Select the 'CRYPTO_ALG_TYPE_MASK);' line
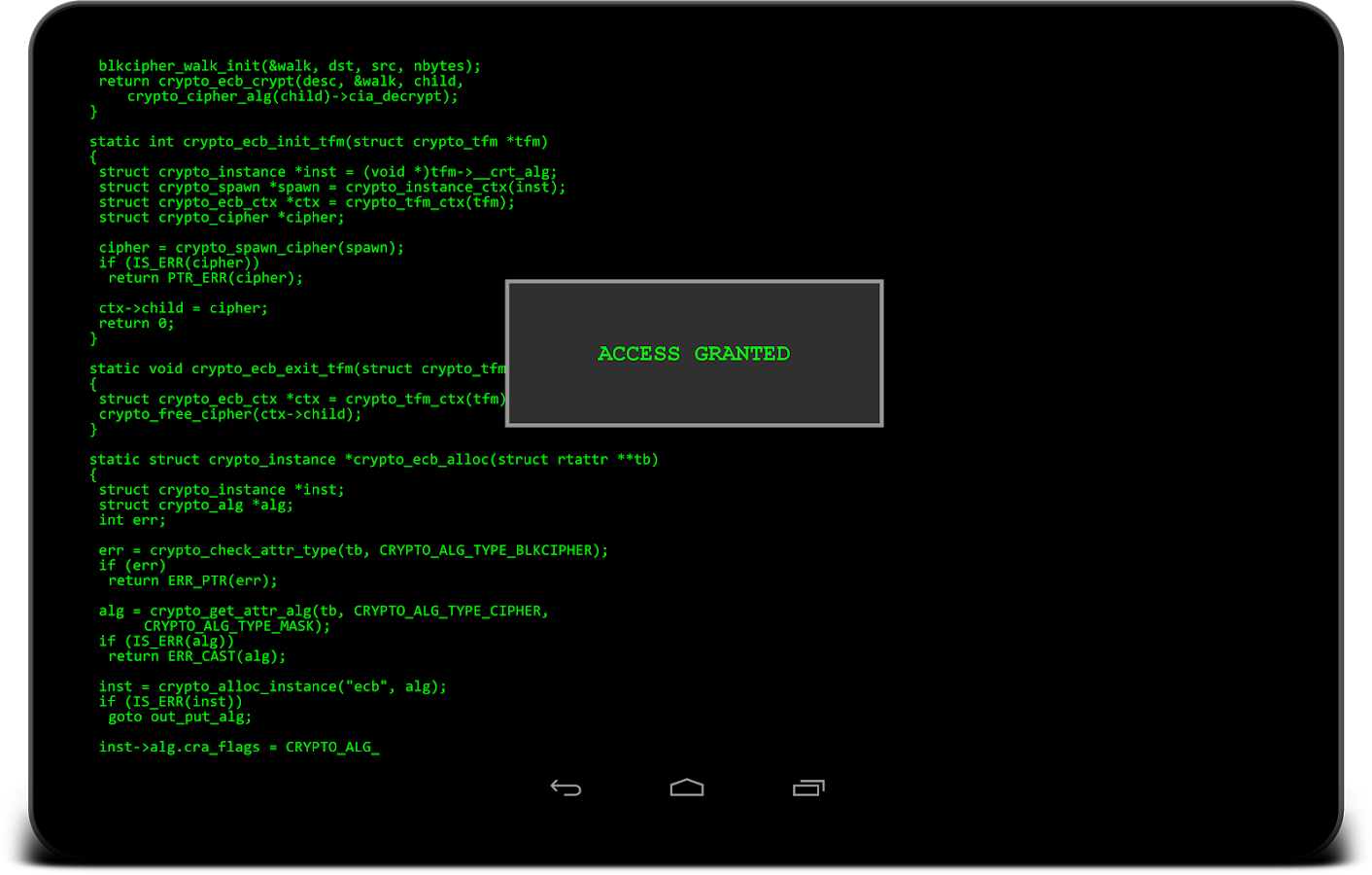This screenshot has width=1372, height=875. (237, 626)
